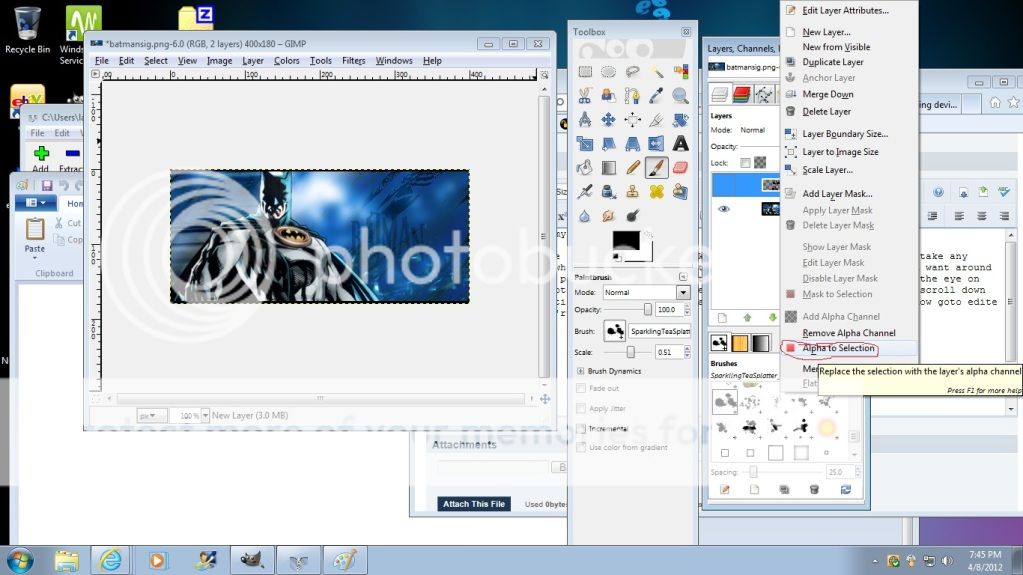The height and width of the screenshot is (575, 1023).
Task: Enable the Apply Jitter checkbox
Action: pos(581,408)
